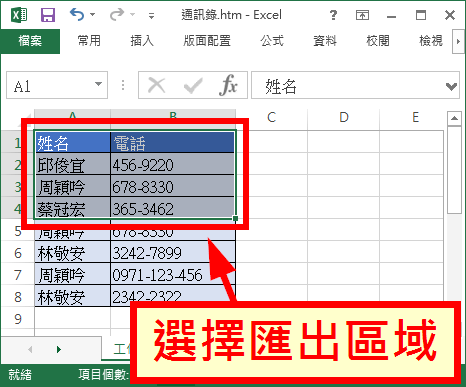Viewport: 466px width, 387px height.
Task: Select column E header
Action: tap(415, 117)
